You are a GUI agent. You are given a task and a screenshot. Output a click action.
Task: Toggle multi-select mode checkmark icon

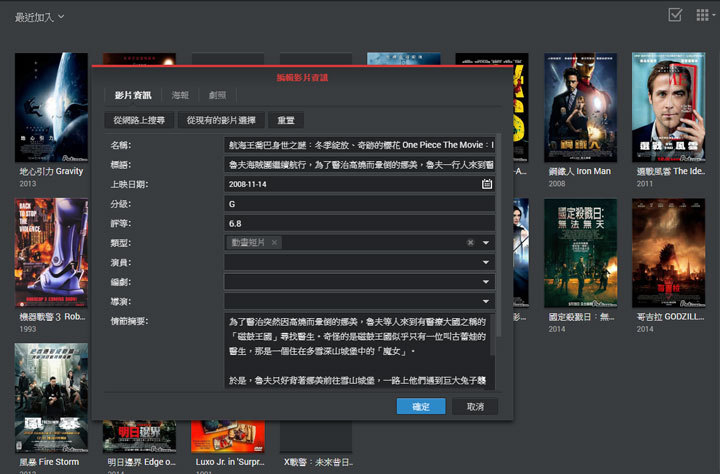[x=675, y=15]
